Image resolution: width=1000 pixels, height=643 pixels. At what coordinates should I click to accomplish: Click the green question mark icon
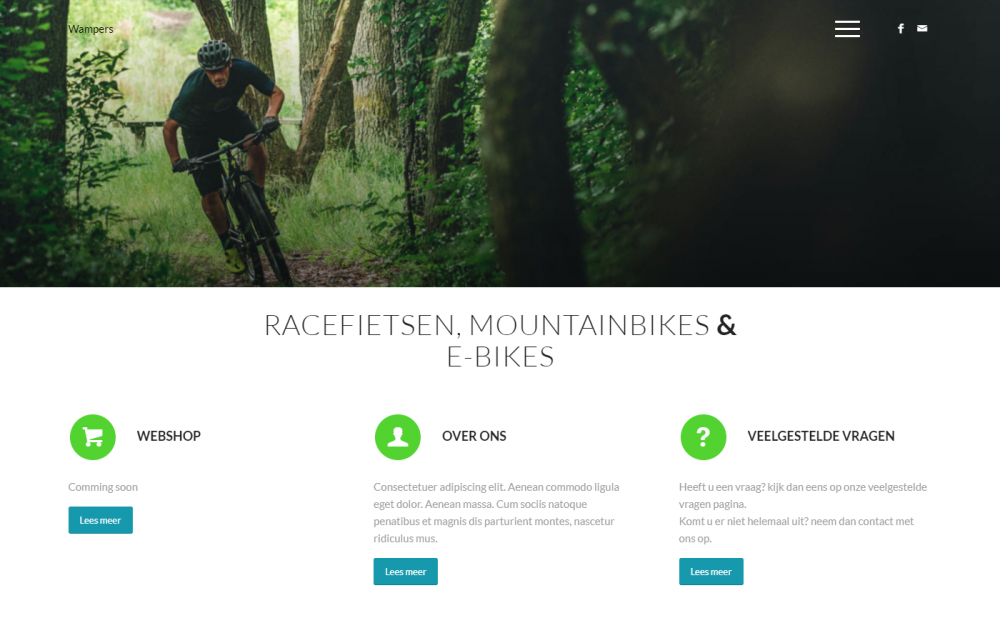(x=703, y=437)
